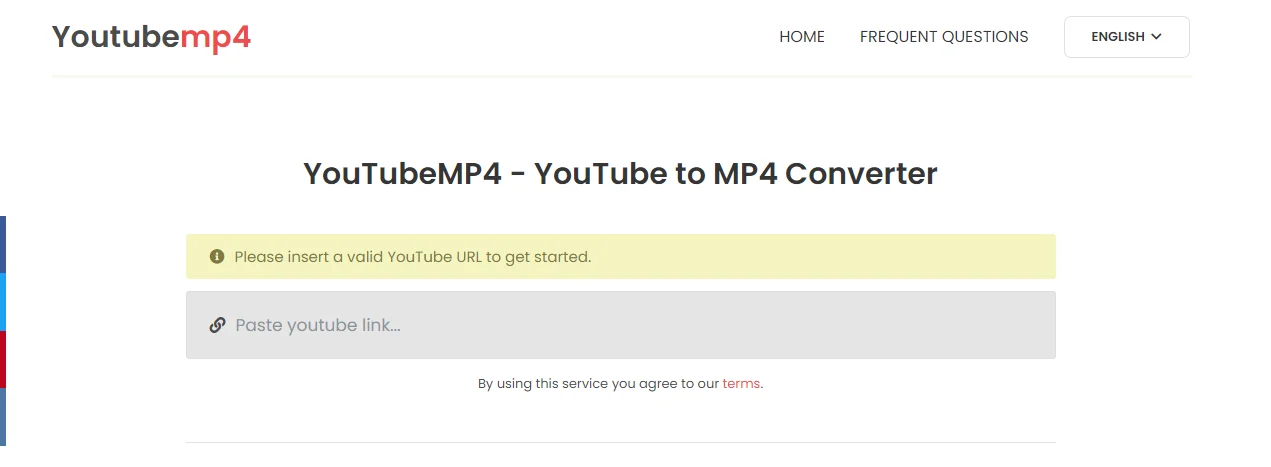Click the "Paste youtube link..." placeholder text
The image size is (1271, 467).
click(x=318, y=325)
